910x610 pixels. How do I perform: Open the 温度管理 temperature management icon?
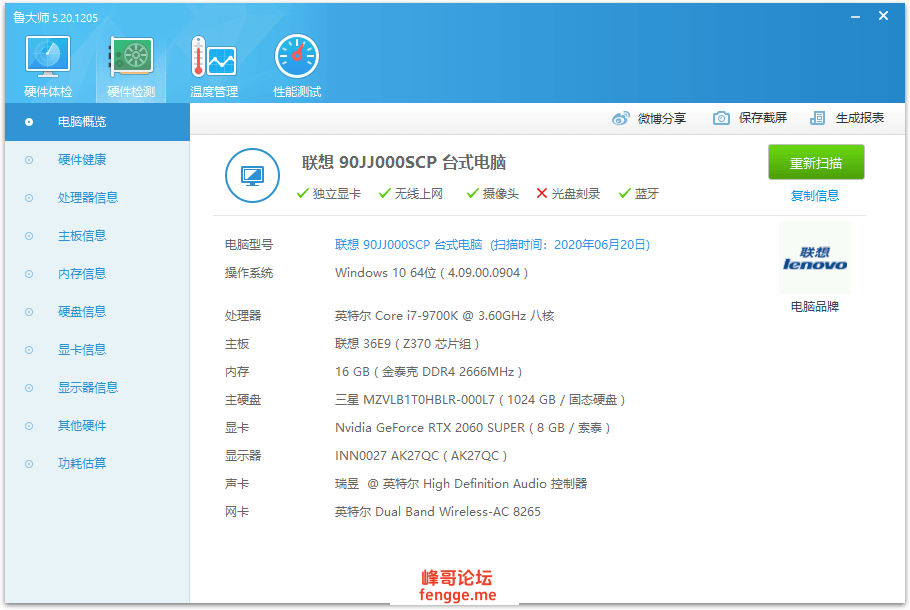(214, 66)
